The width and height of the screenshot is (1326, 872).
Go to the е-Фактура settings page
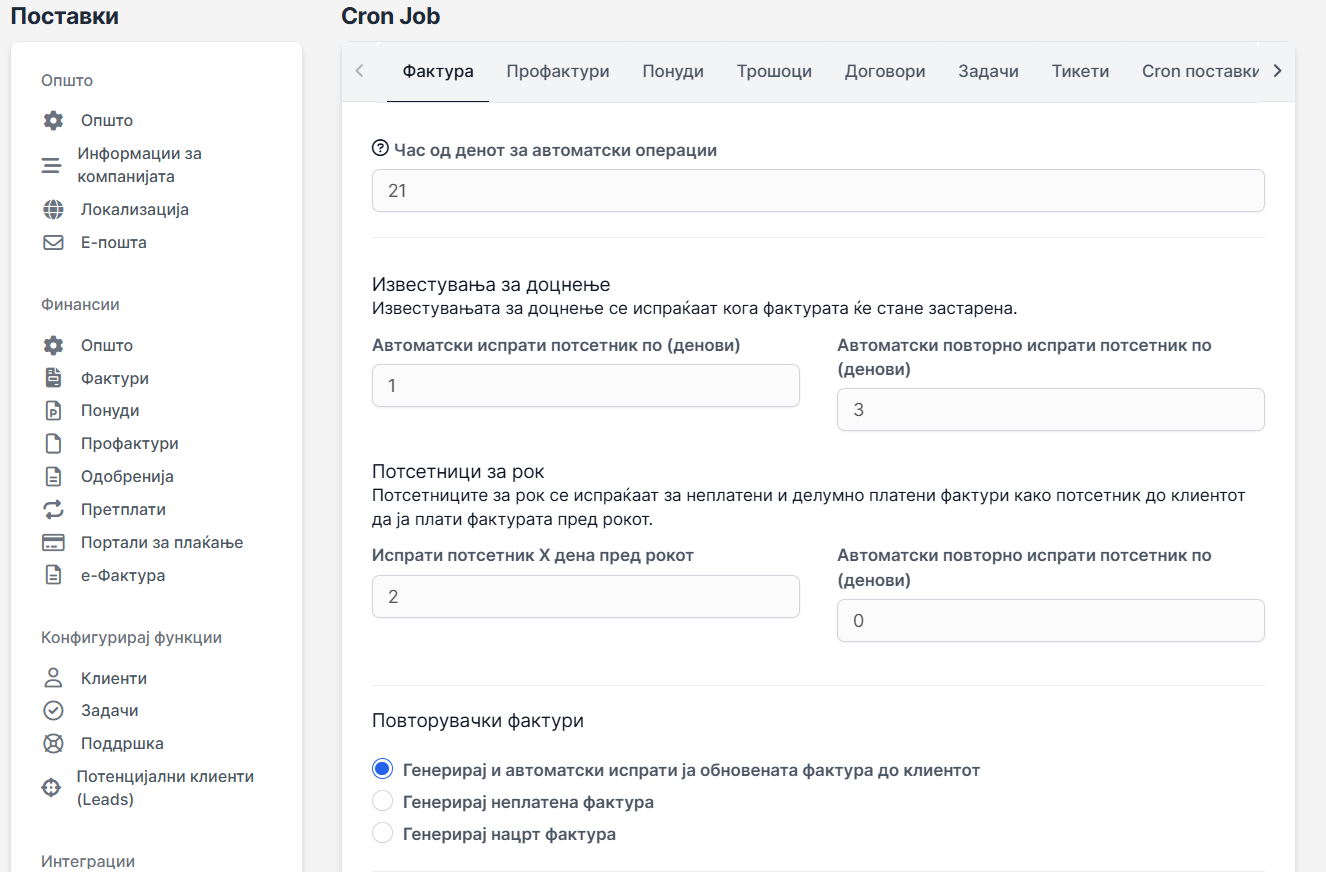tap(123, 576)
